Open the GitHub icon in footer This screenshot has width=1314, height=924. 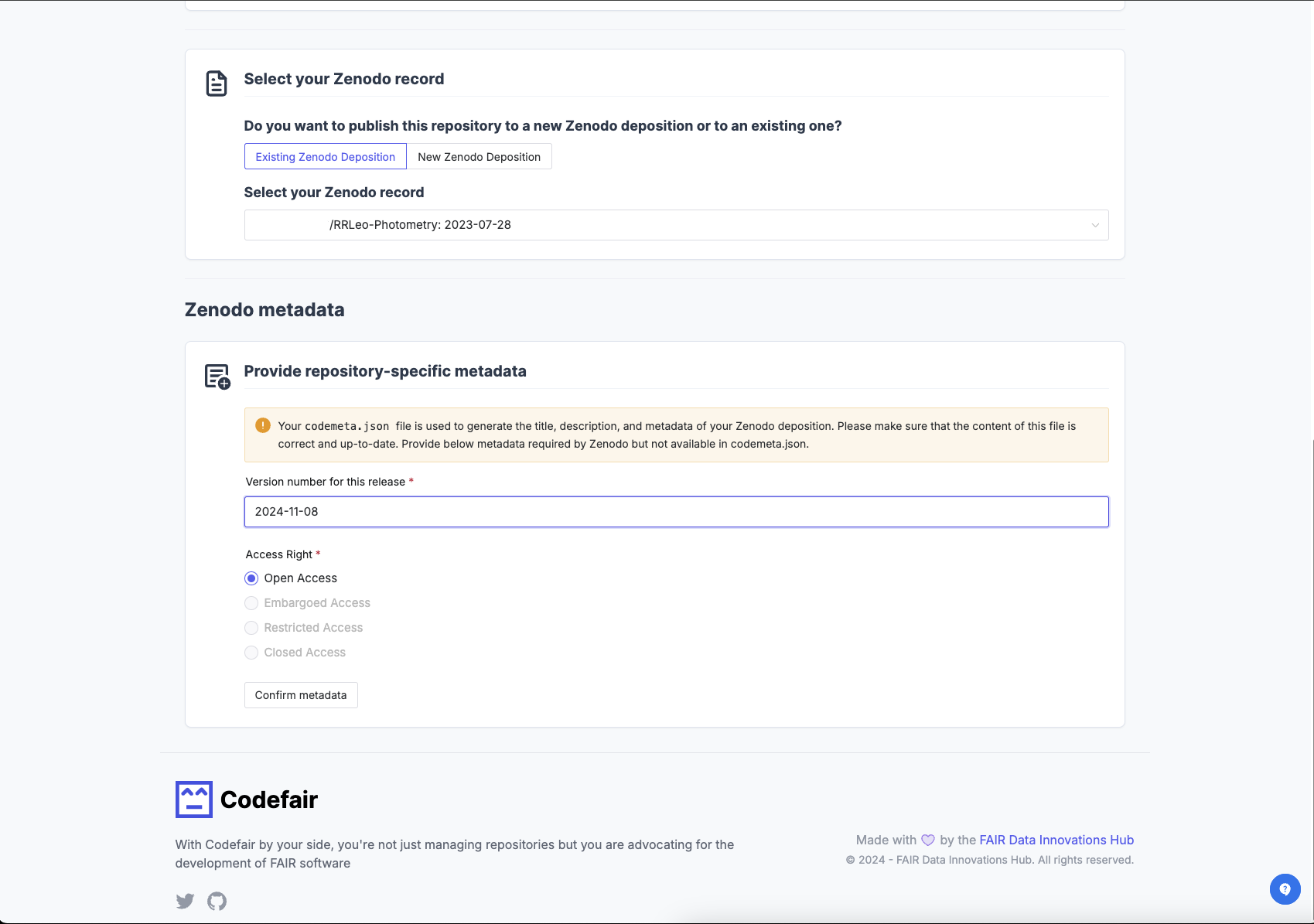pos(217,901)
